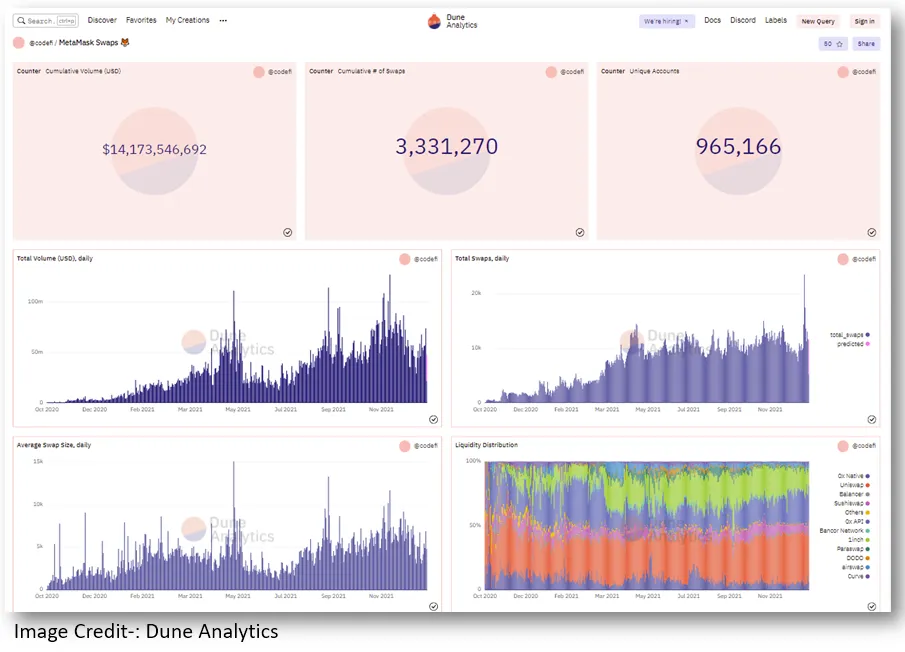
Task: Click @codefi avatar on Liquidity Distribution chart
Action: click(843, 446)
